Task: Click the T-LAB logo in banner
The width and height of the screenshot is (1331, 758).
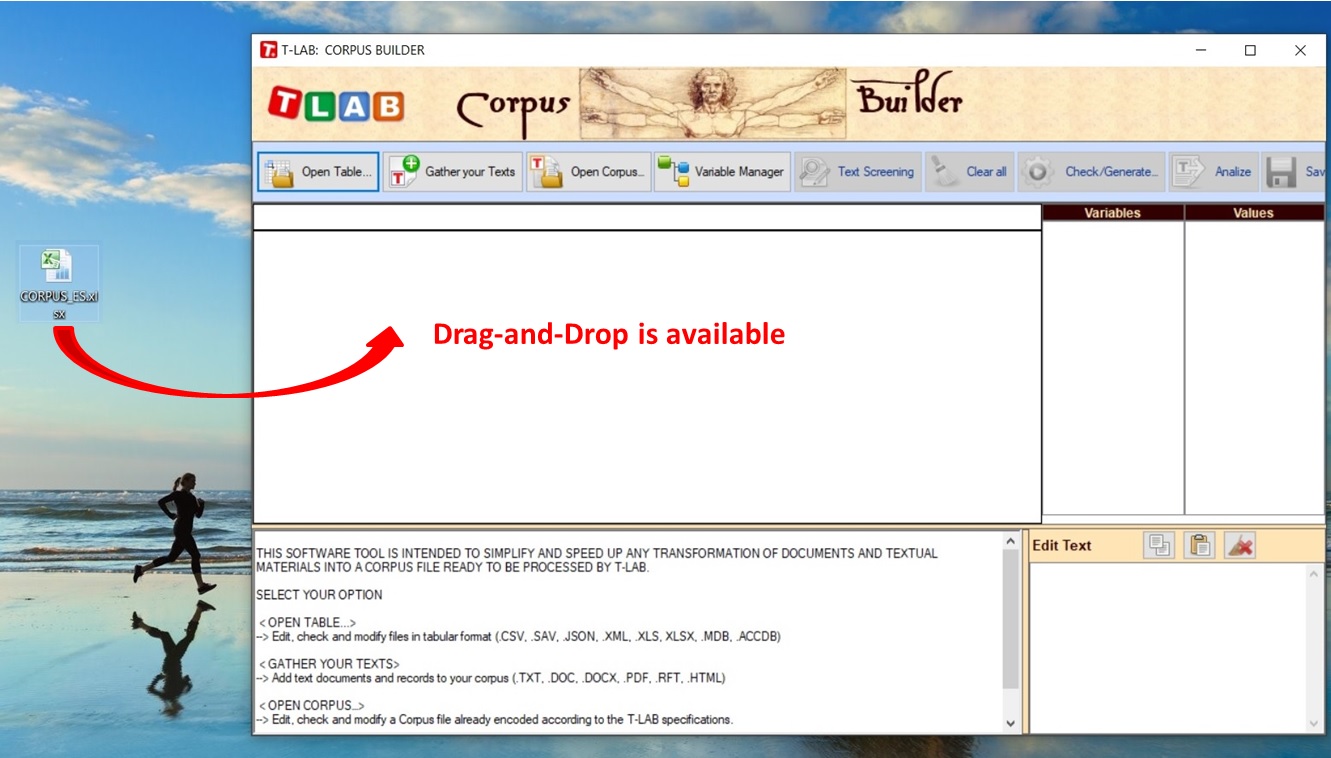Action: coord(336,105)
